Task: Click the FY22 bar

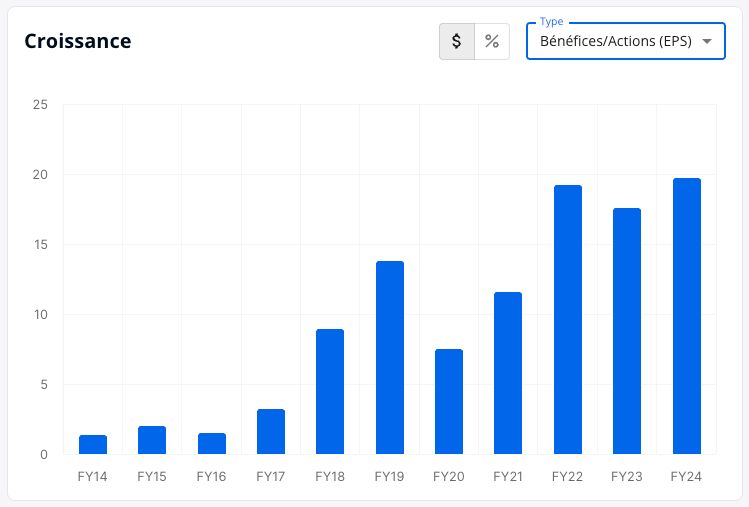Action: [x=568, y=319]
